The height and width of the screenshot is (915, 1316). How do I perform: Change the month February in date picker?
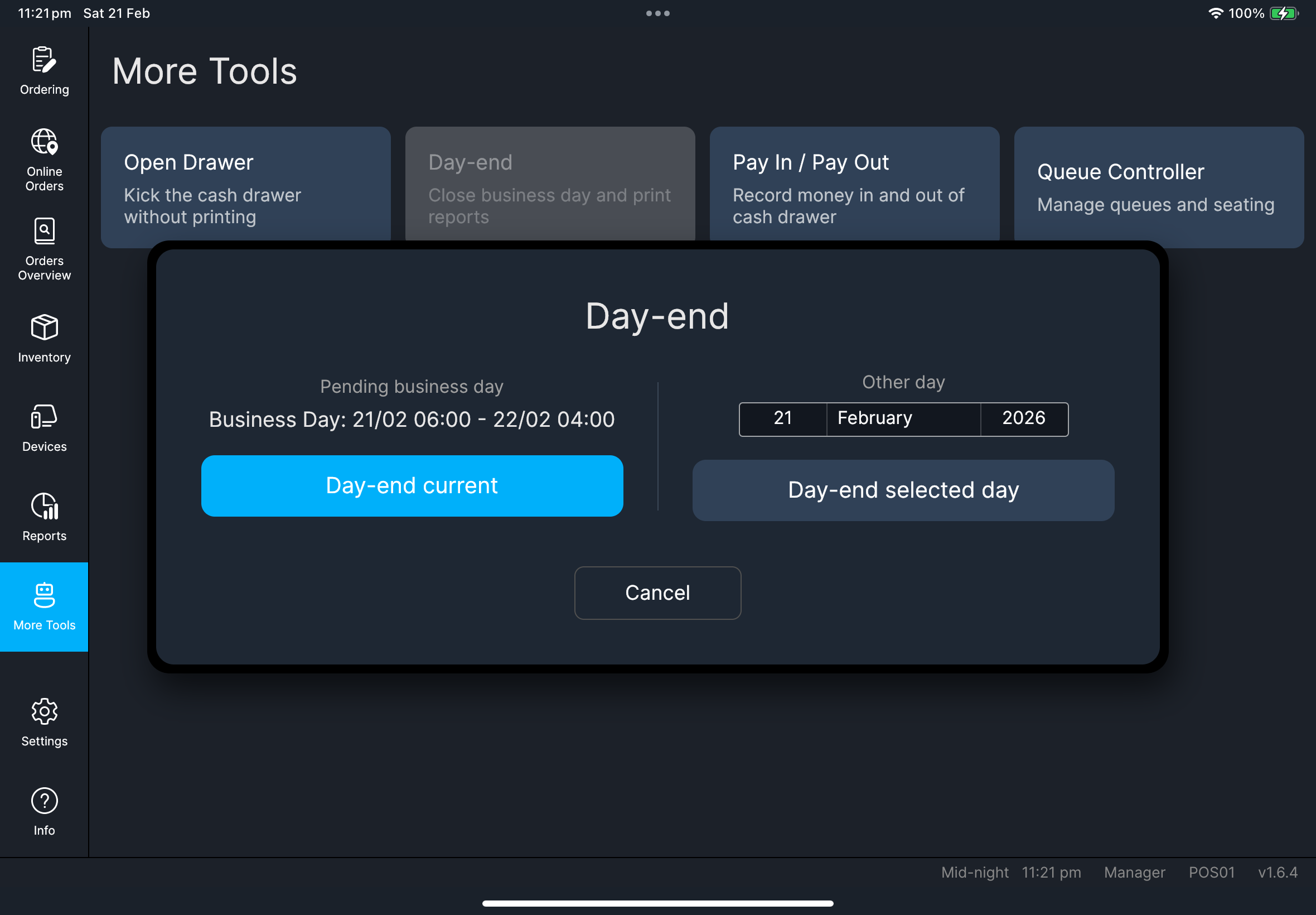pos(903,418)
